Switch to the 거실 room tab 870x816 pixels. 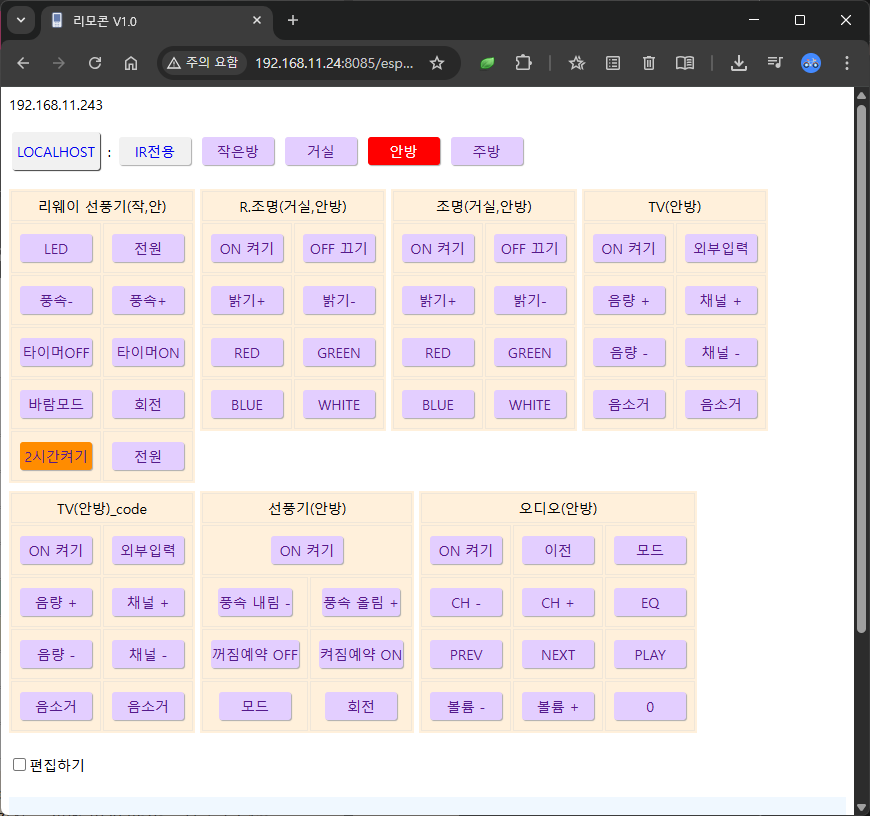pyautogui.click(x=321, y=152)
